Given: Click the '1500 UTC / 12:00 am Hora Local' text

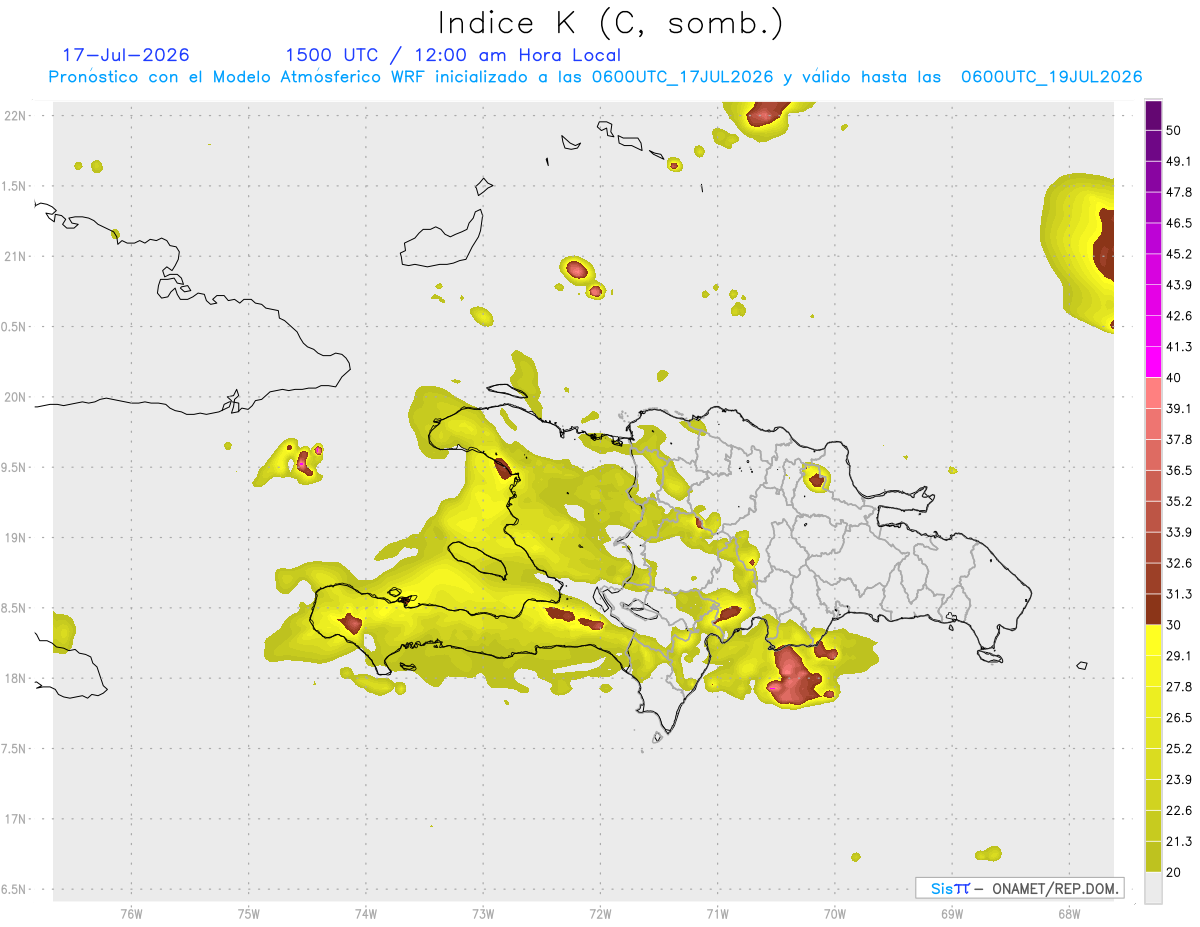Looking at the screenshot, I should [x=453, y=55].
